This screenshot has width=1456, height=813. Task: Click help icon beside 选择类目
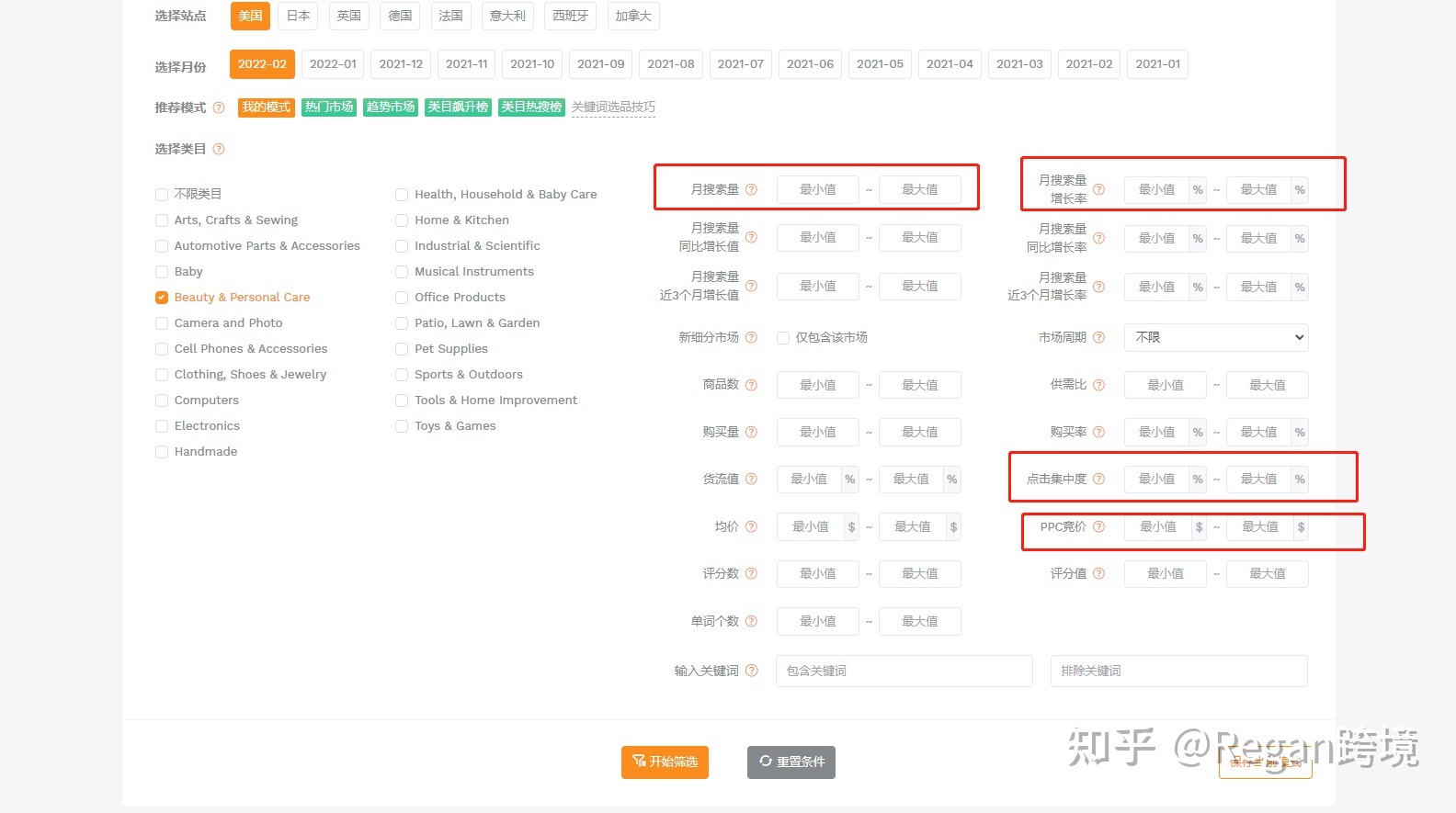click(x=219, y=149)
